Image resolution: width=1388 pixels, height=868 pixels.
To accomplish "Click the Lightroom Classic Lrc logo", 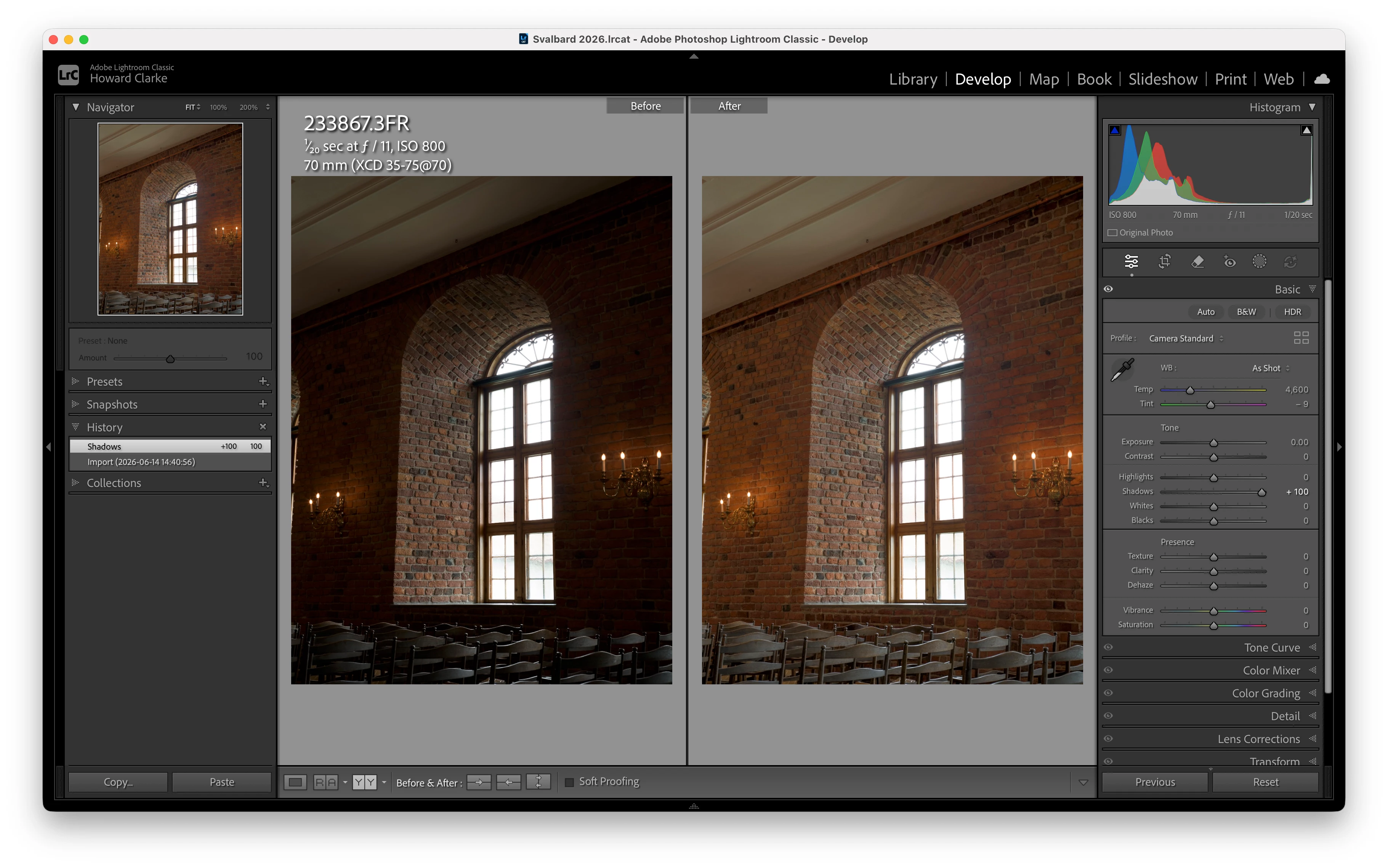I will tap(68, 75).
